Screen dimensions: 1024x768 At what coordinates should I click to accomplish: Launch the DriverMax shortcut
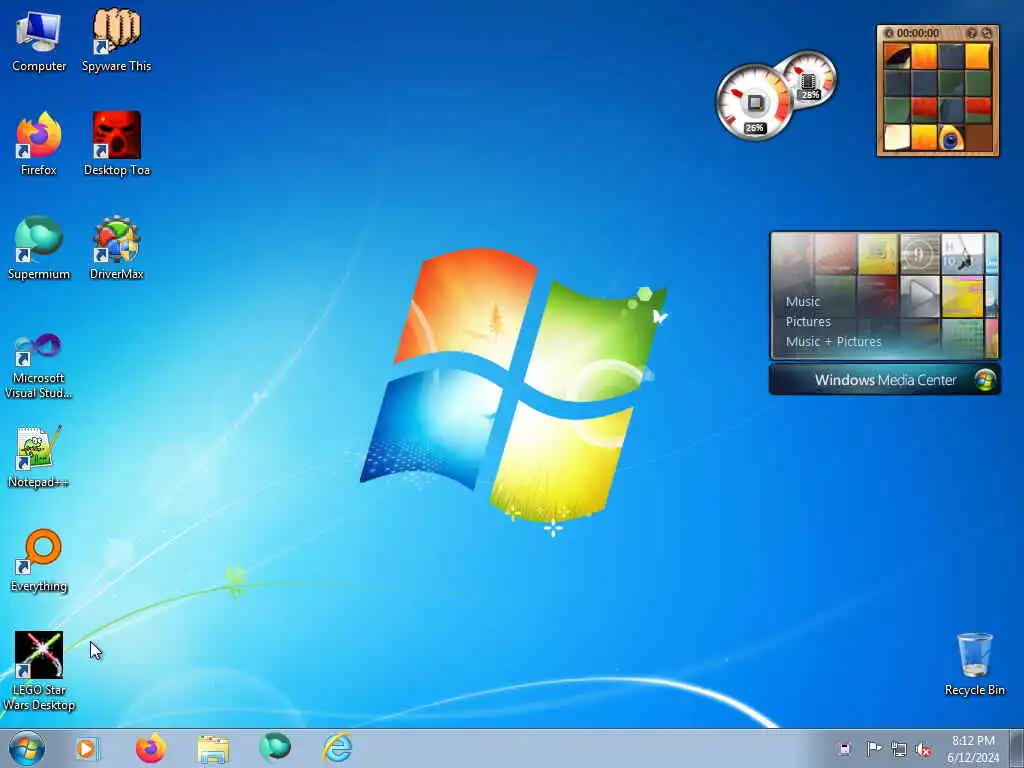(116, 248)
